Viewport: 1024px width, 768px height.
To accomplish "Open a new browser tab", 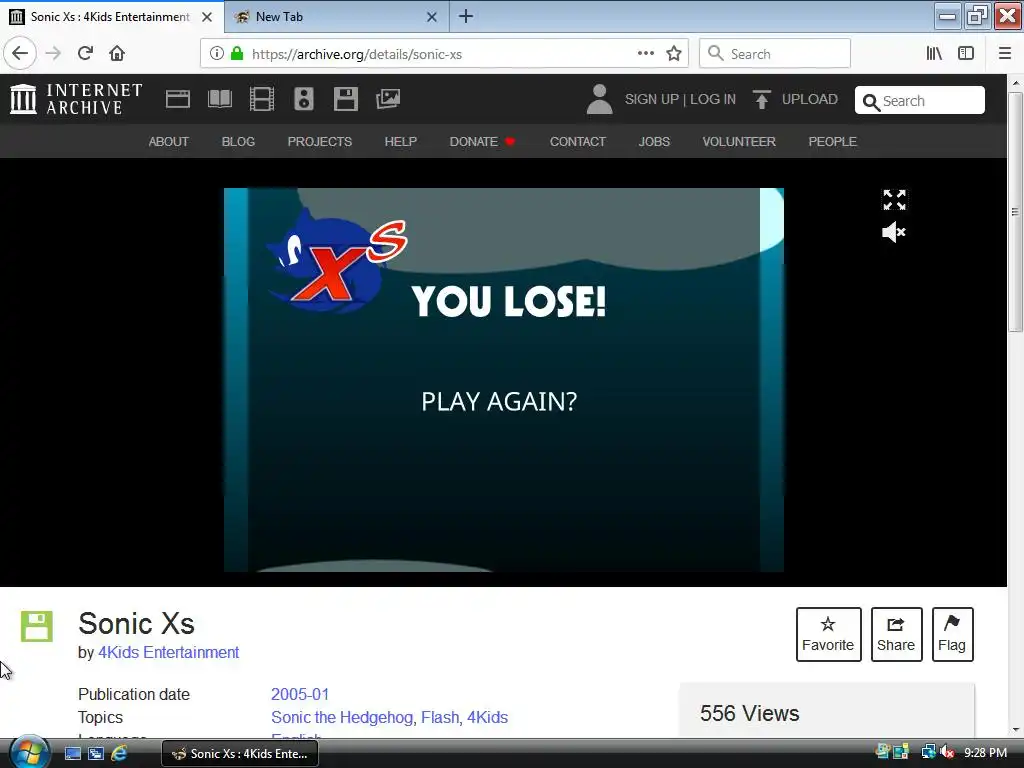I will 466,16.
